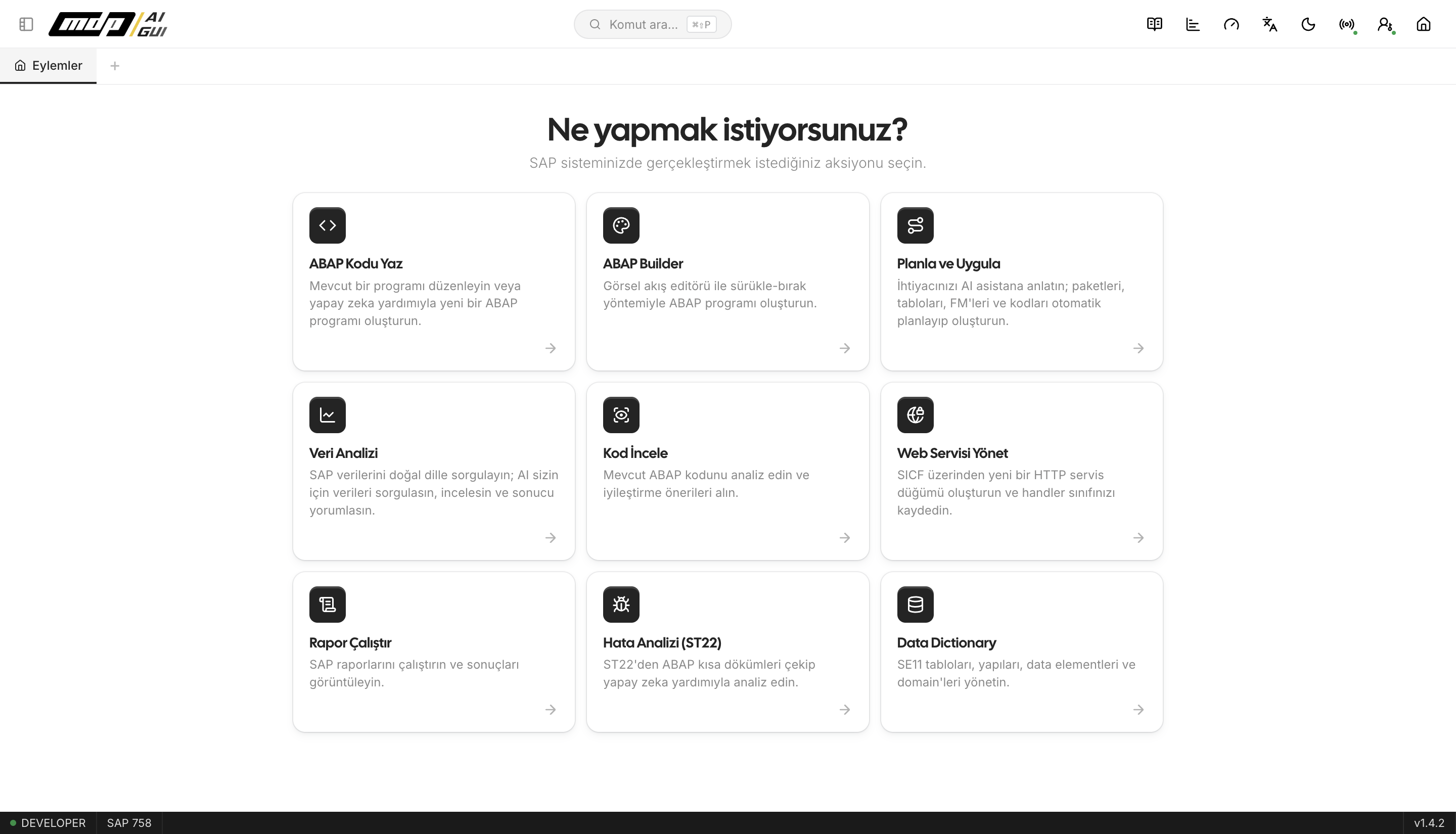Image resolution: width=1456 pixels, height=834 pixels.
Task: Click the arrow on Hata Analizi card
Action: click(844, 710)
